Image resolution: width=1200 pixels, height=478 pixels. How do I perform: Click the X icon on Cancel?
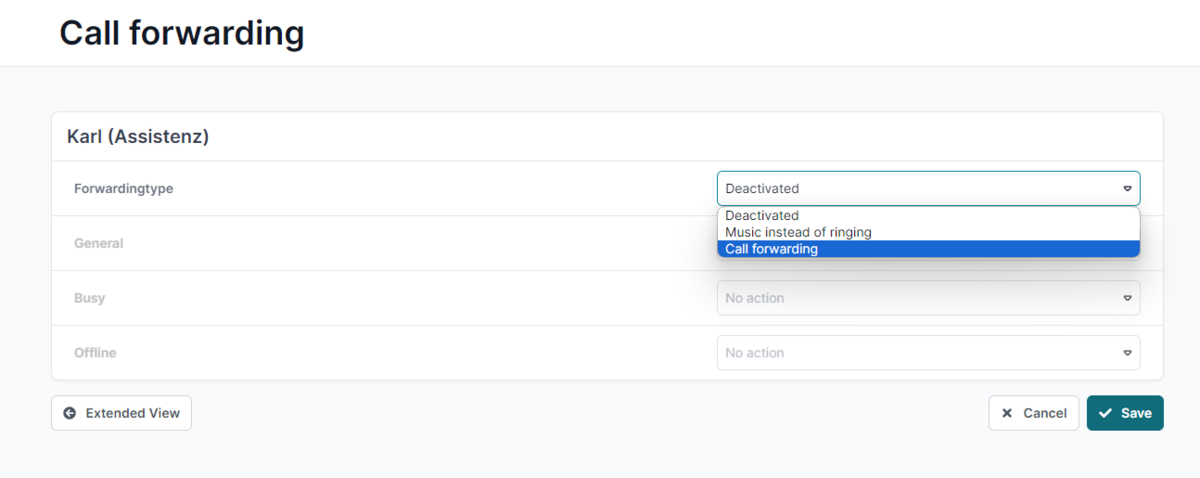click(1007, 413)
